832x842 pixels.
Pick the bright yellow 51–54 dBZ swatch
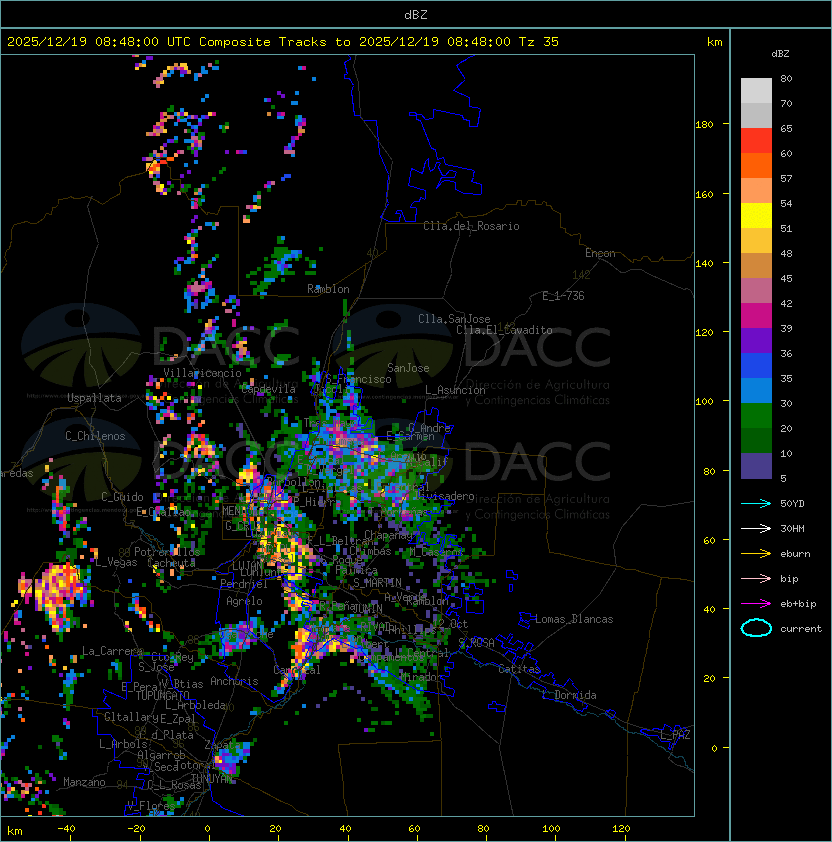tap(756, 215)
